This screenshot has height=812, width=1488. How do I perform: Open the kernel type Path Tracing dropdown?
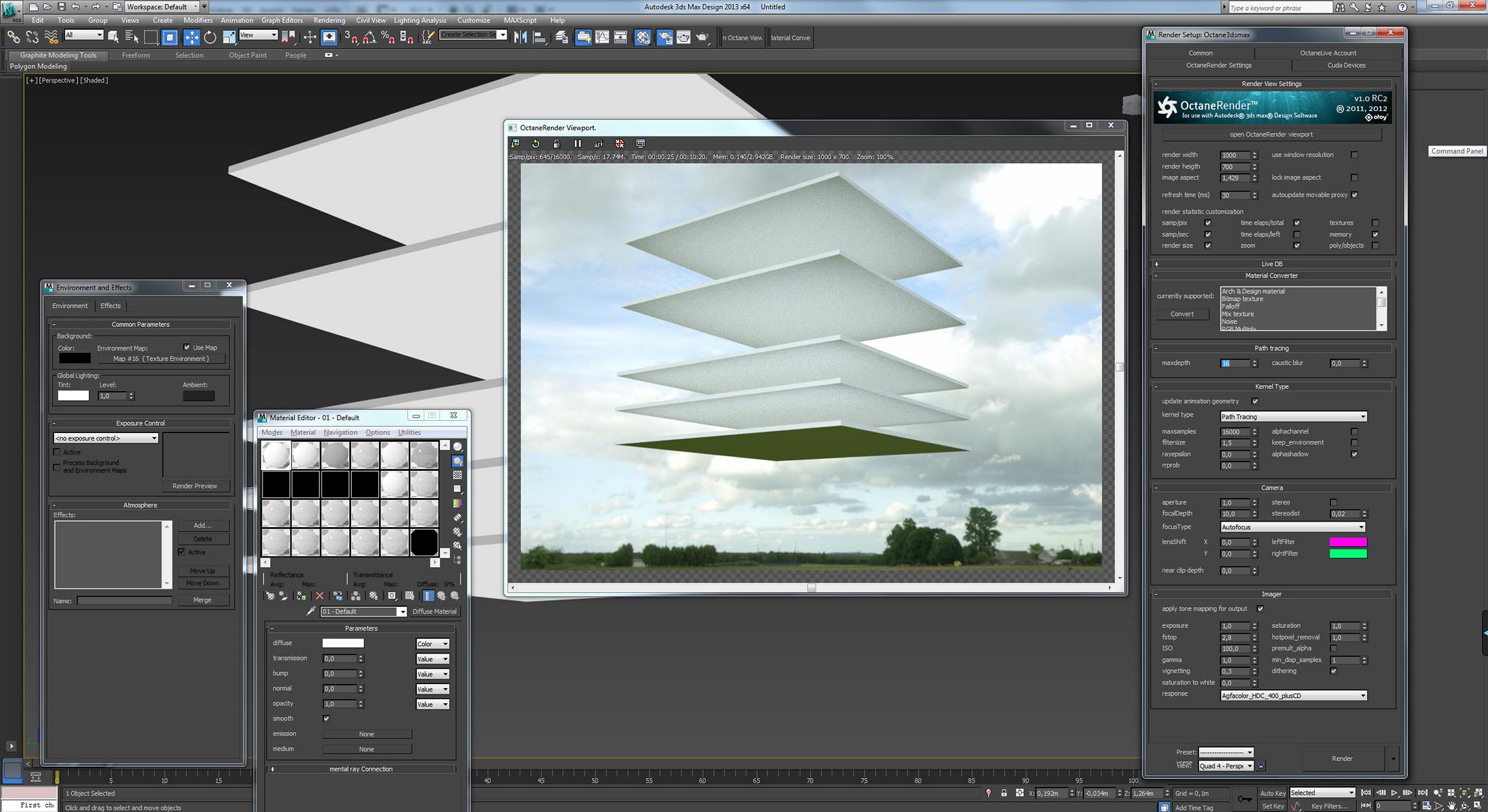pos(1293,417)
